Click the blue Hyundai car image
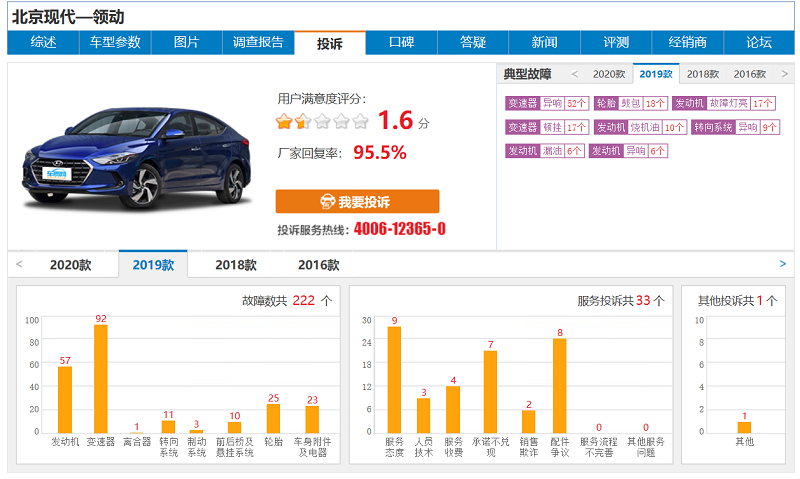Viewport: 800px width, 479px height. click(x=137, y=158)
